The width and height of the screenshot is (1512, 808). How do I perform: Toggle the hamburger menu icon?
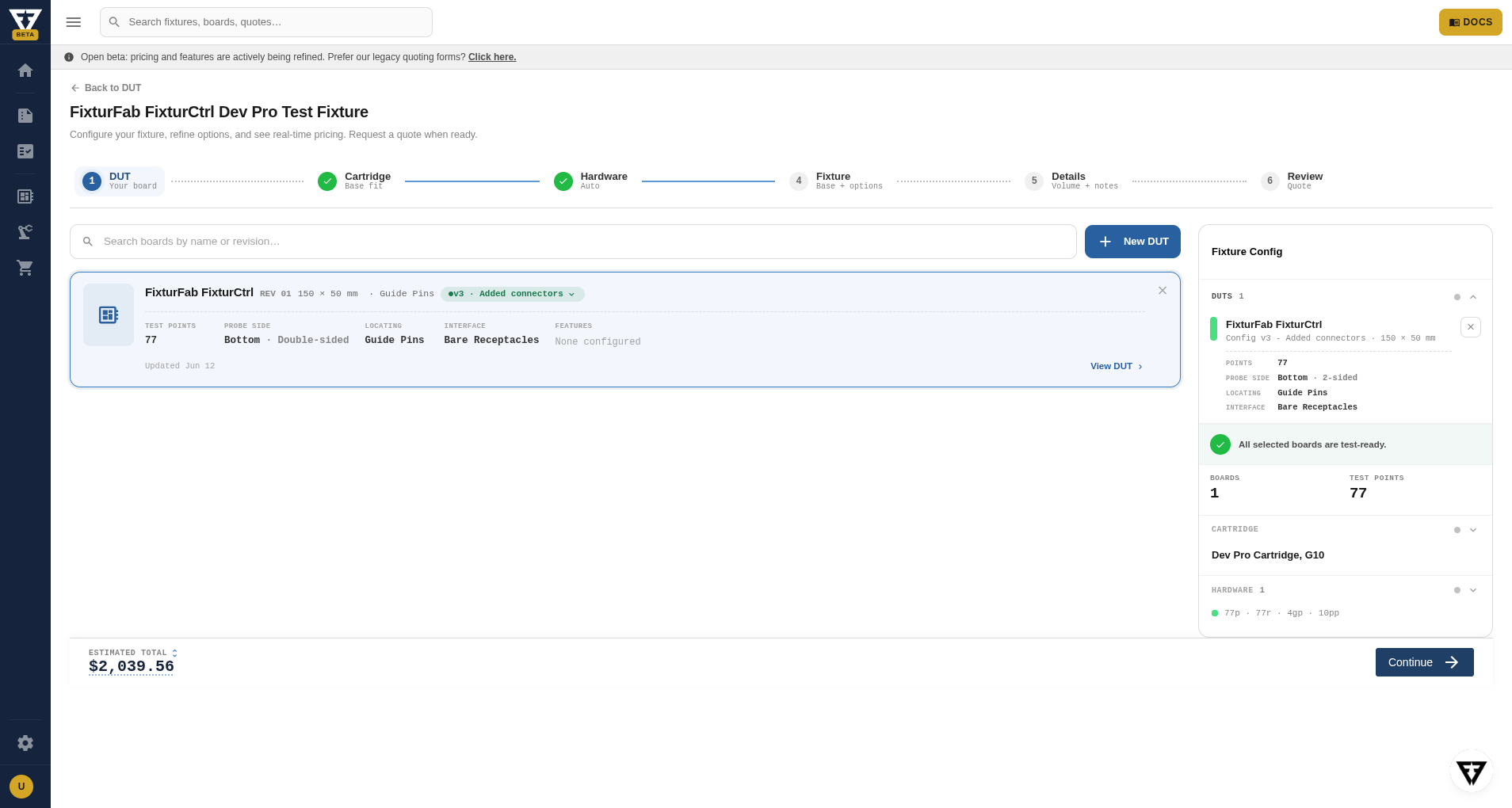click(x=74, y=22)
